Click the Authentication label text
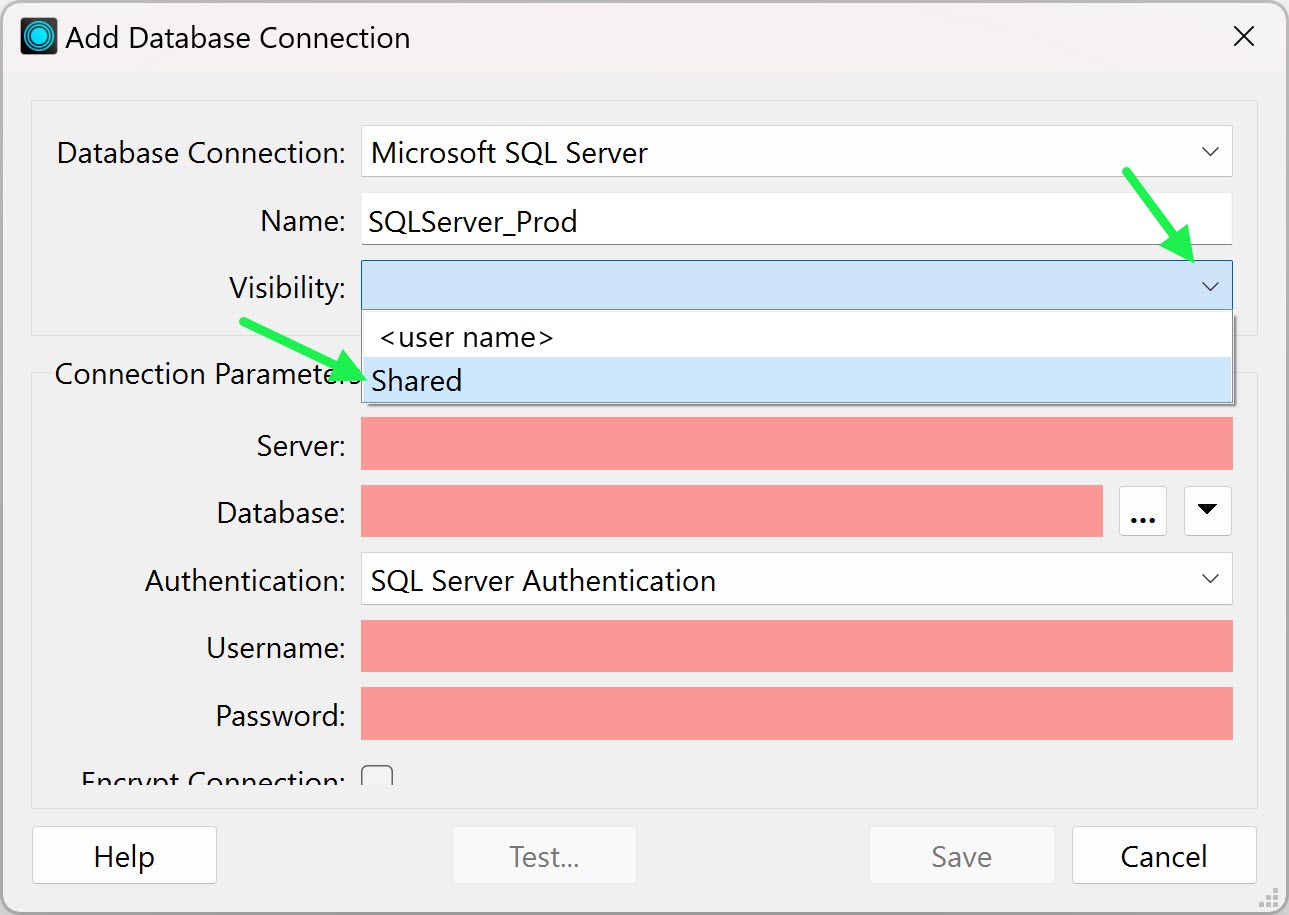 click(245, 580)
